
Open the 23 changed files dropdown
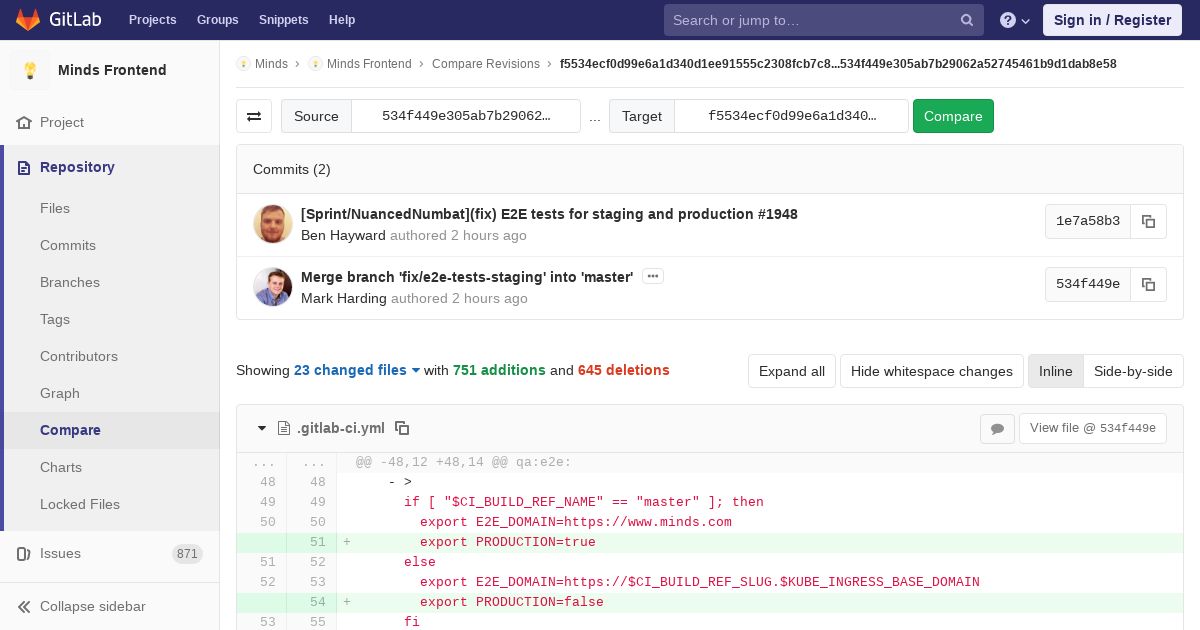coord(357,370)
